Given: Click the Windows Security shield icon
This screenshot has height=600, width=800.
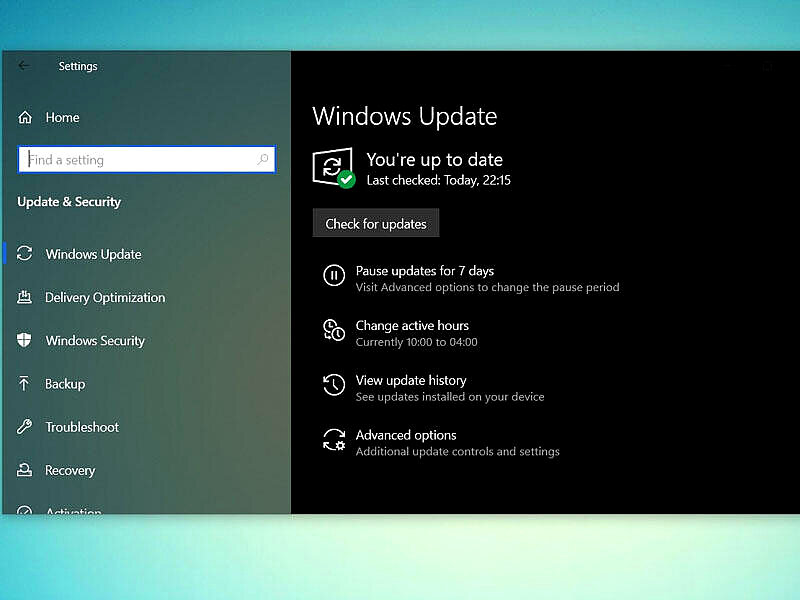Looking at the screenshot, I should (25, 341).
